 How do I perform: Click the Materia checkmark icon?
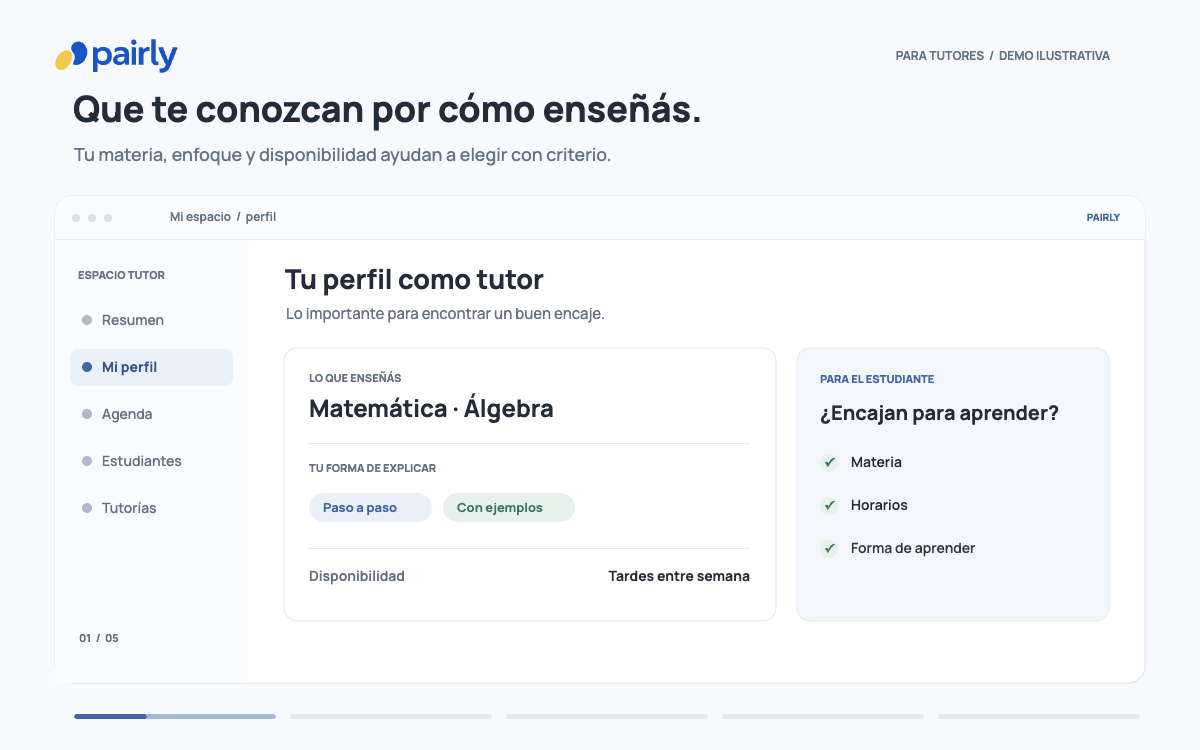(x=829, y=462)
